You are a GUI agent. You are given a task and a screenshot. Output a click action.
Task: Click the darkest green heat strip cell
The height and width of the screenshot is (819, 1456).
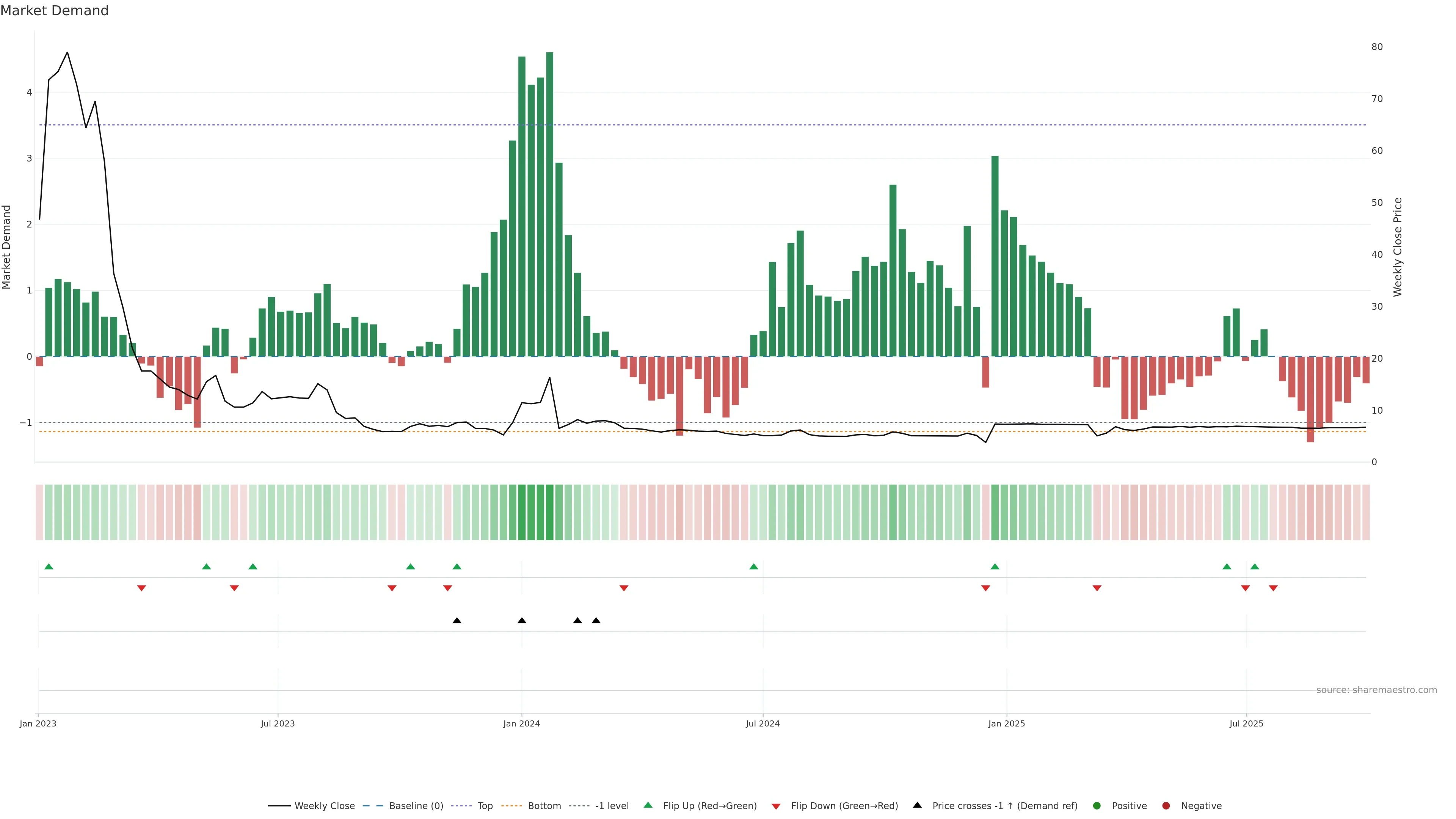(549, 512)
